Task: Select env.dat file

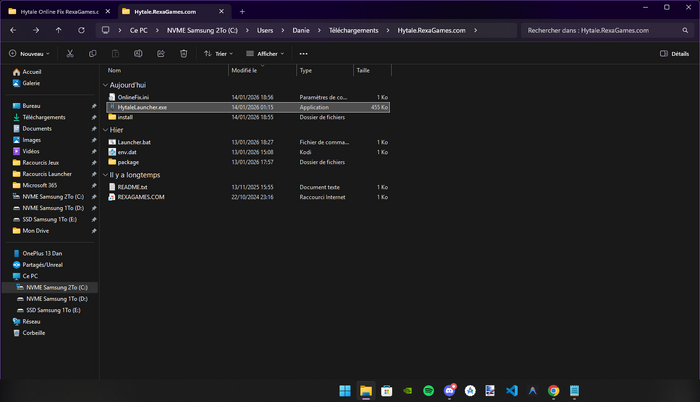Action: 248,152
